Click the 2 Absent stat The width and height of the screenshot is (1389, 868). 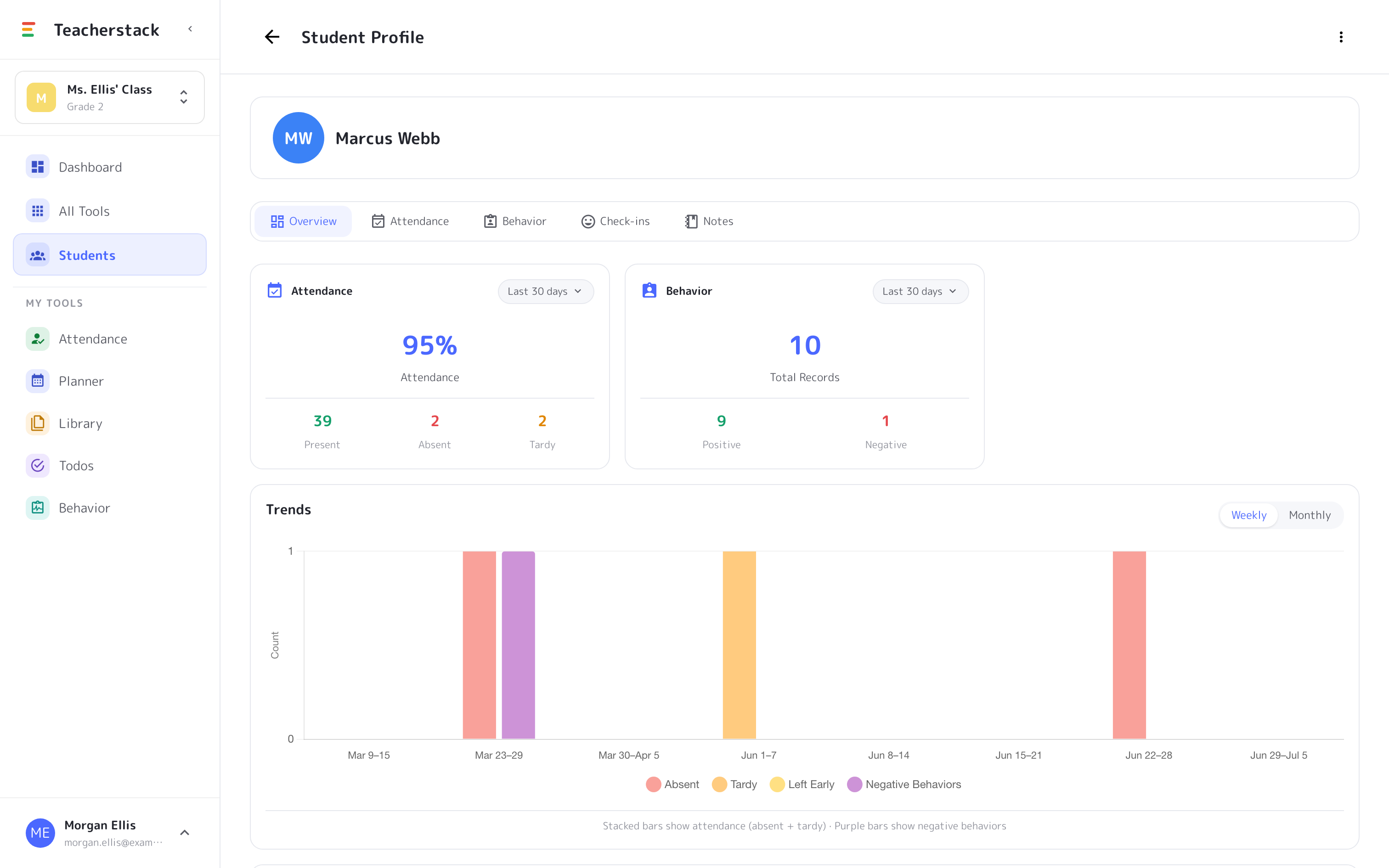point(435,432)
